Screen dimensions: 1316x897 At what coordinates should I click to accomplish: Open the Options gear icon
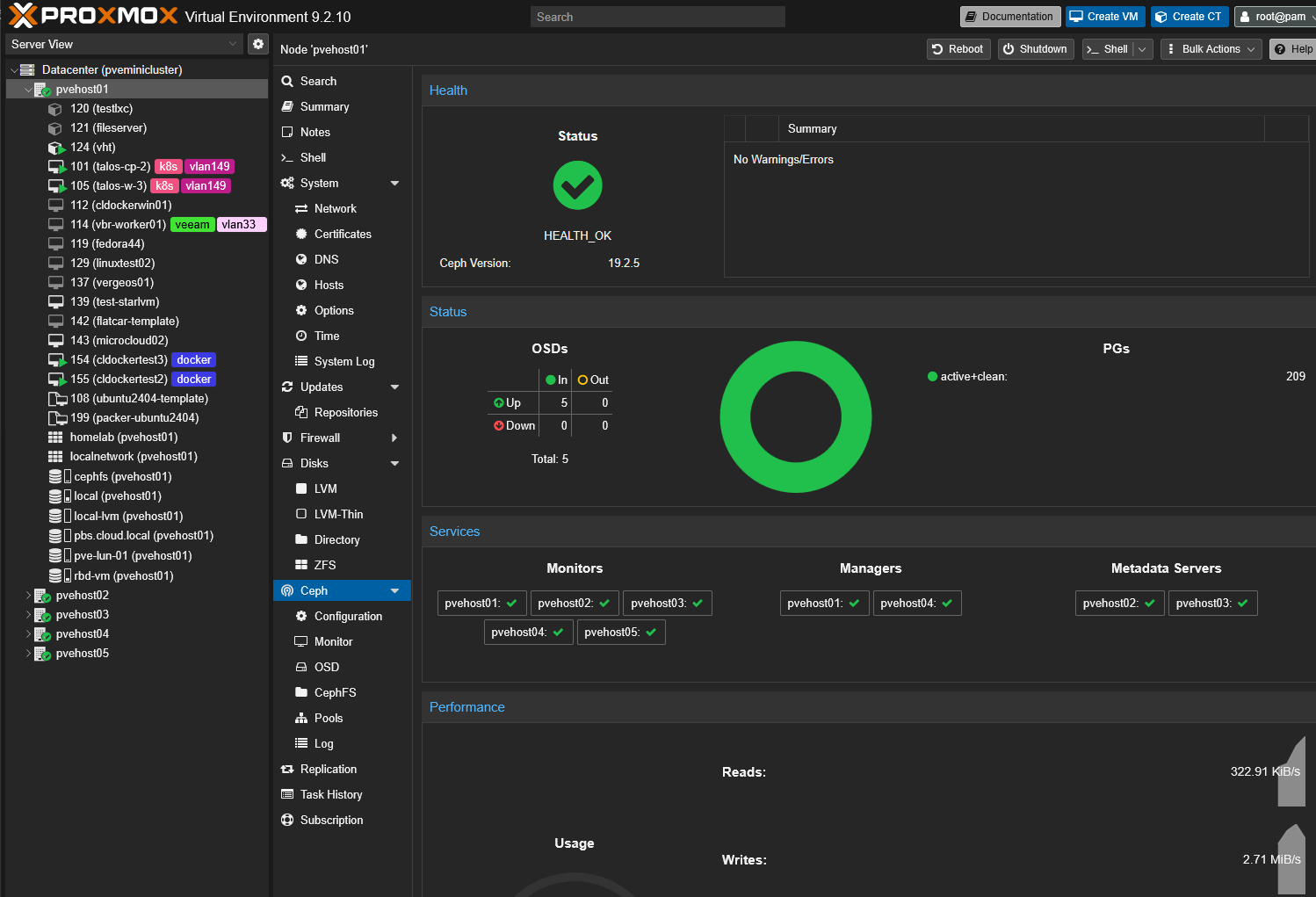click(x=301, y=310)
